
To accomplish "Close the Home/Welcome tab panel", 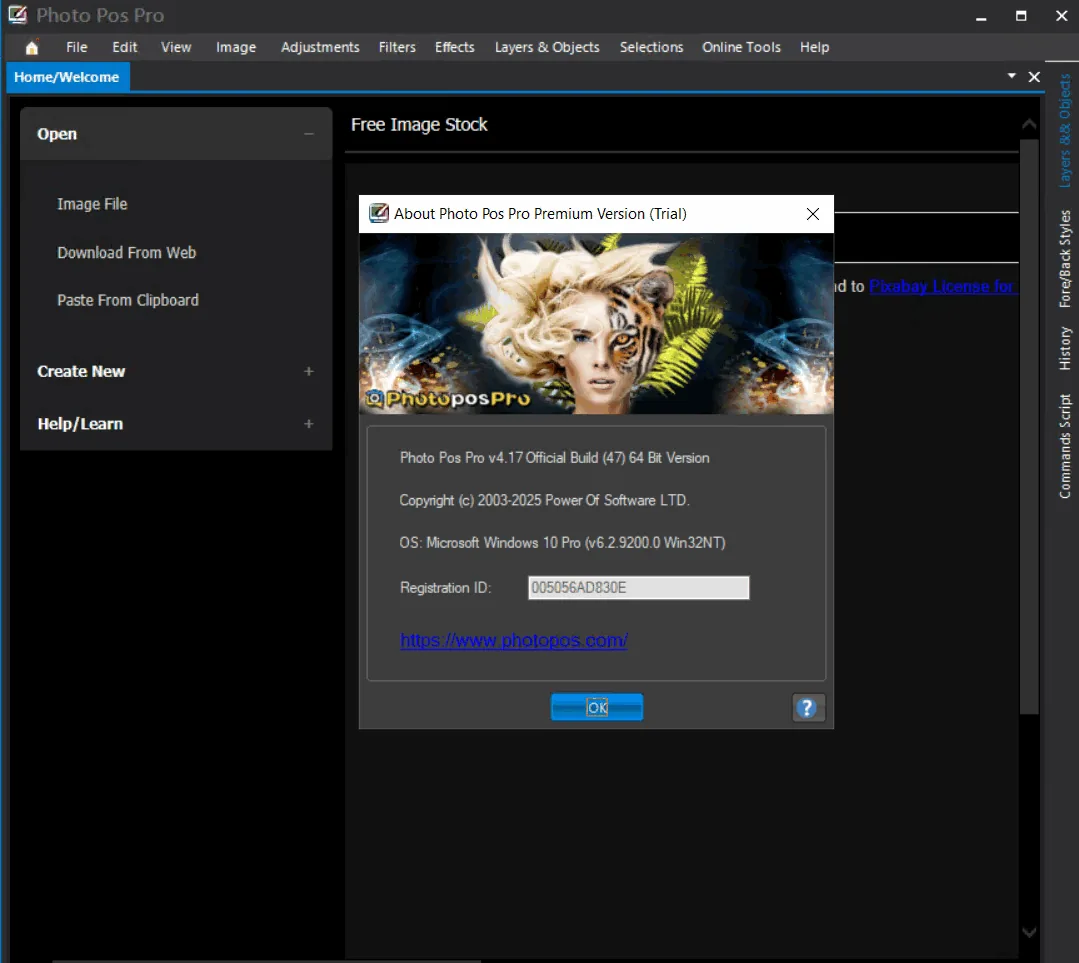I will tap(1034, 77).
